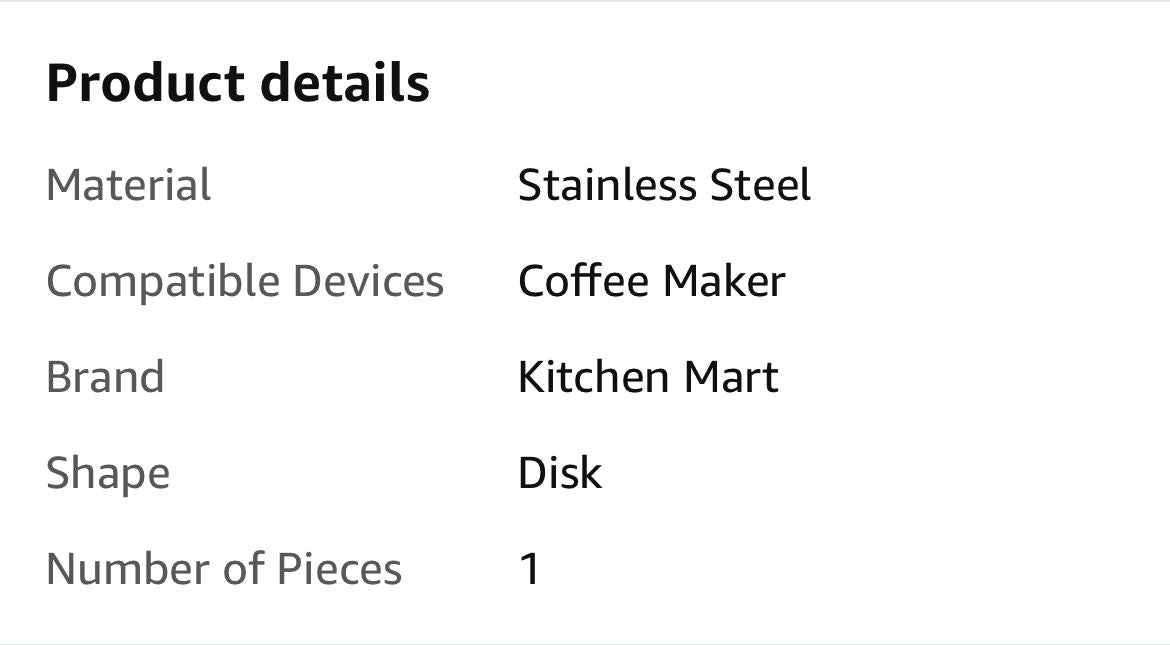Click the word "Devices" in the label
1170x645 pixels.
[368, 281]
